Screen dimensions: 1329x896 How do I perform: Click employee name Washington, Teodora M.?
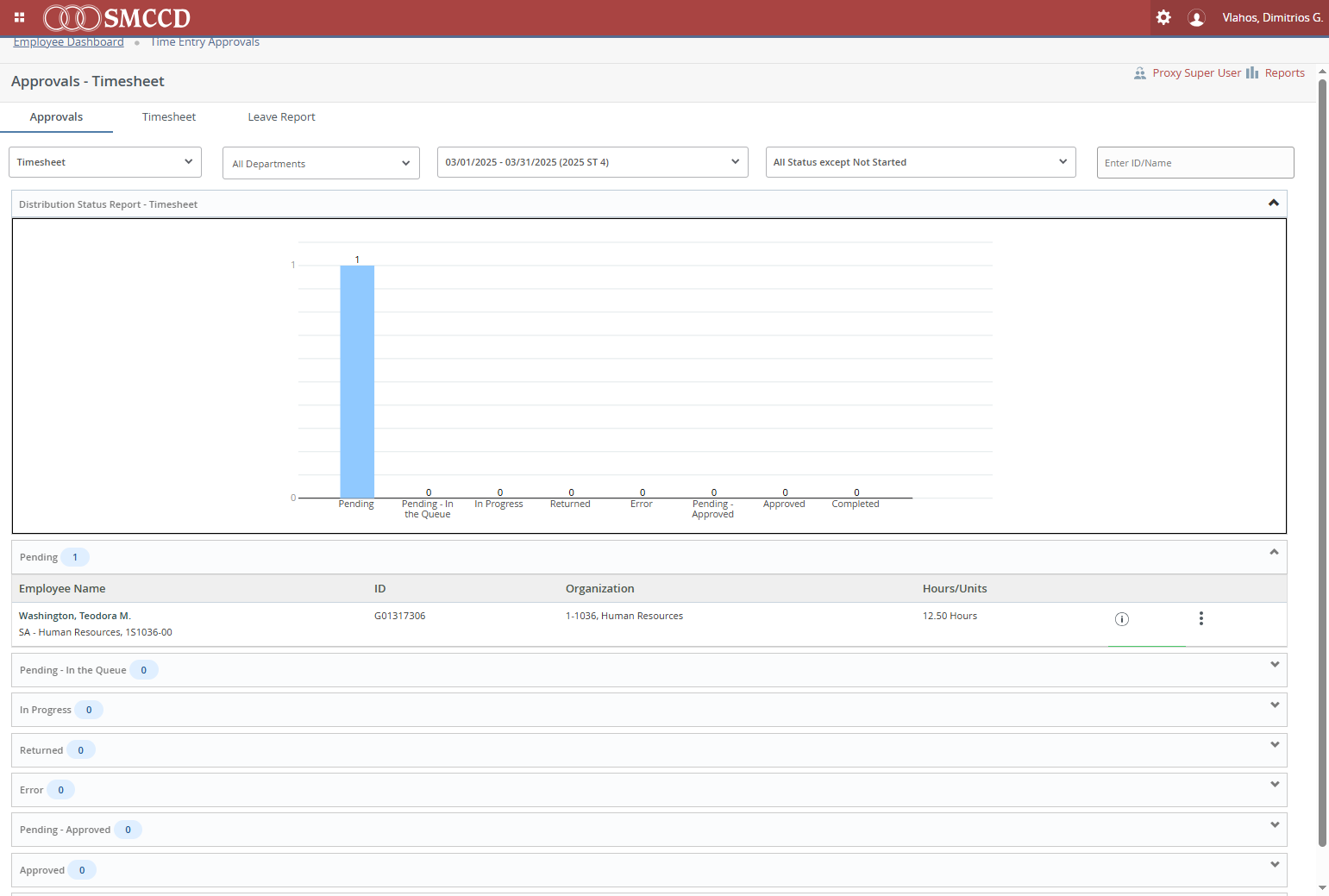pyautogui.click(x=75, y=616)
